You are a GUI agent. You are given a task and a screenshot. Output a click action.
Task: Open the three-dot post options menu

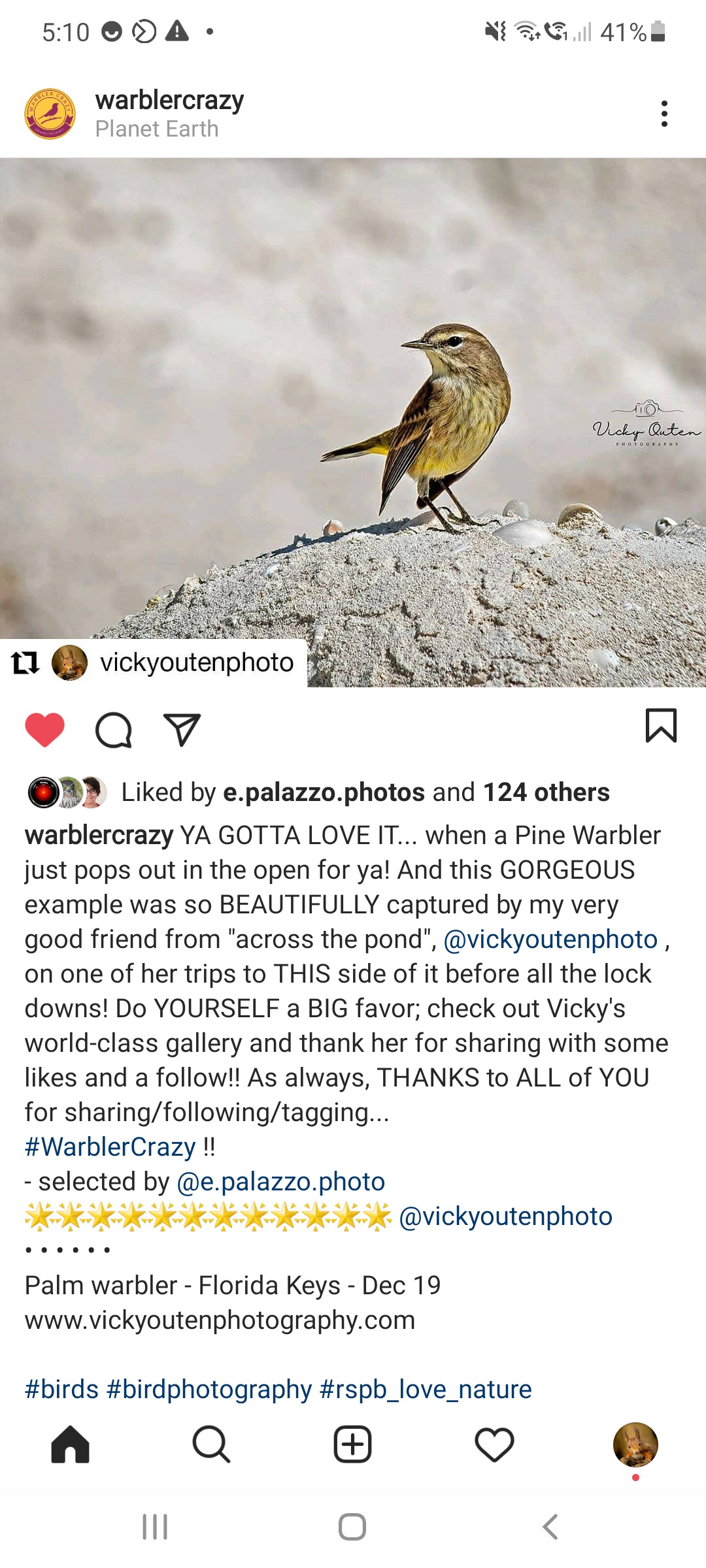(x=664, y=114)
